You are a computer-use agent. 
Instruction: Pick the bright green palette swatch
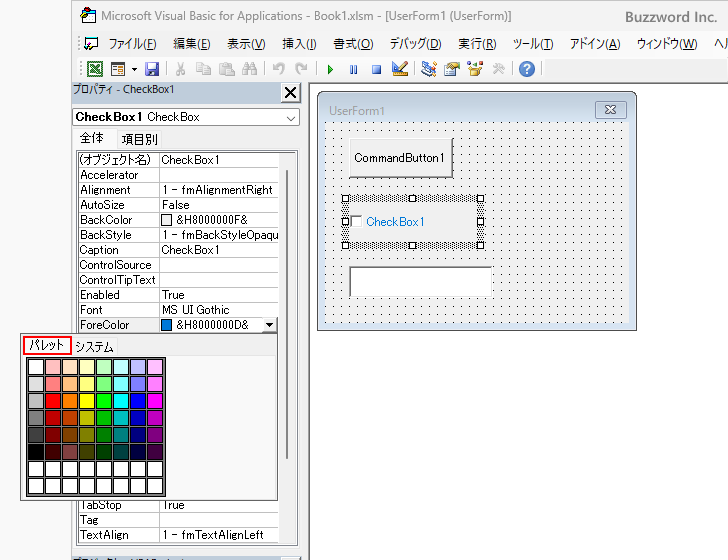[x=104, y=401]
